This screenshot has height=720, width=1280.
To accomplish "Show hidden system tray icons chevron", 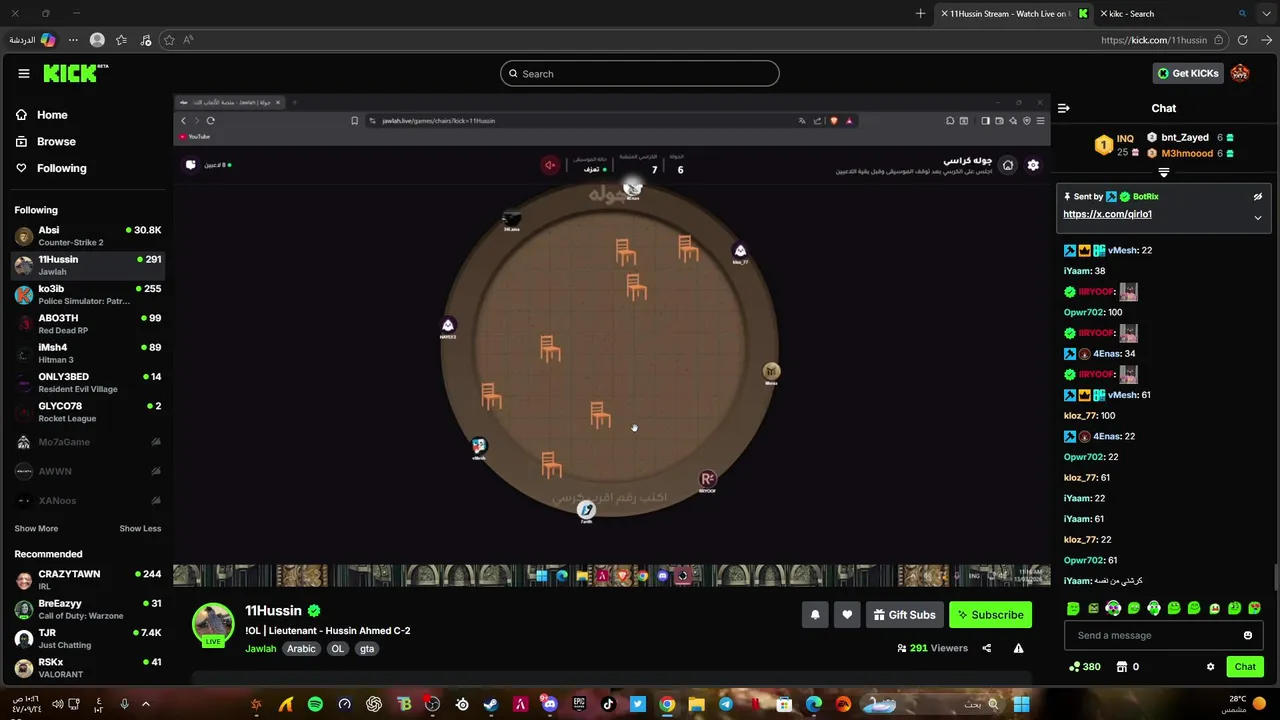I will (x=145, y=704).
